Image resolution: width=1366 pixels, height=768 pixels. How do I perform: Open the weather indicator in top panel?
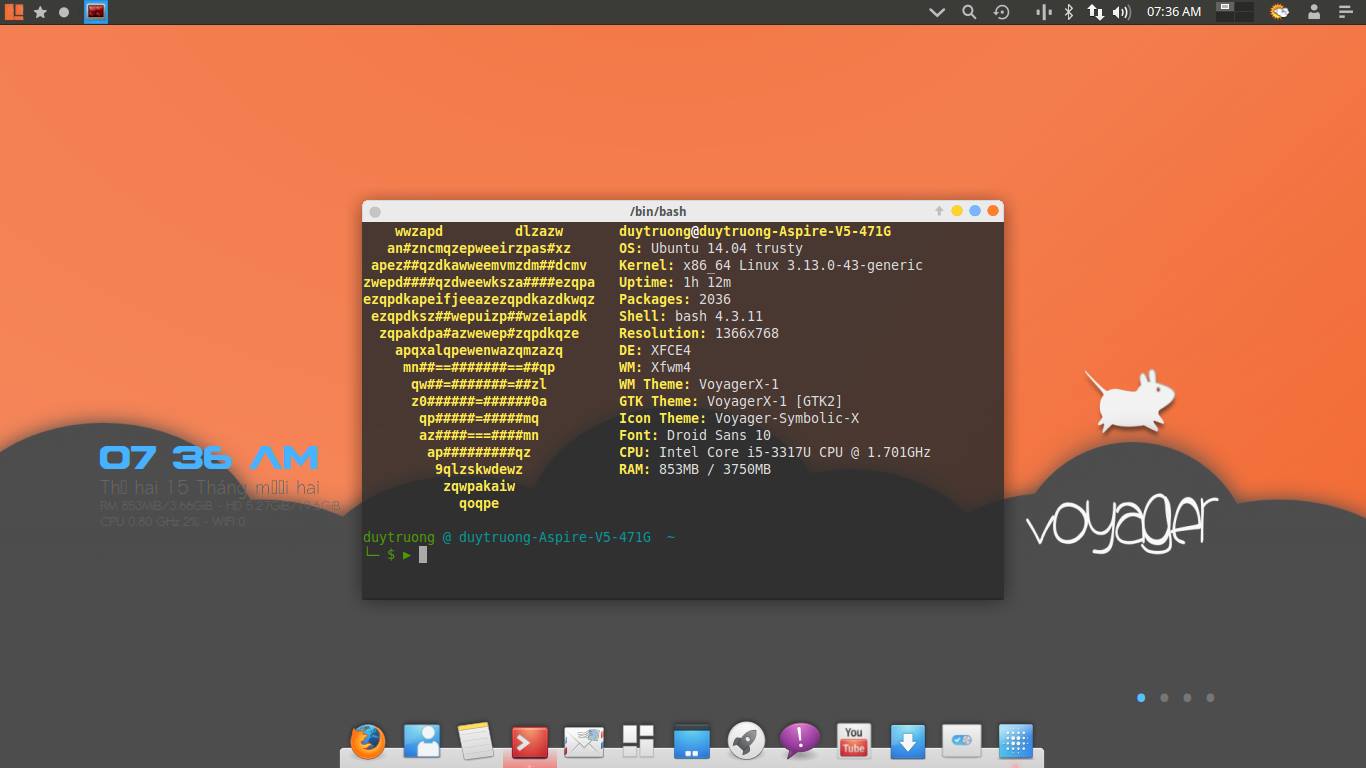point(1279,12)
